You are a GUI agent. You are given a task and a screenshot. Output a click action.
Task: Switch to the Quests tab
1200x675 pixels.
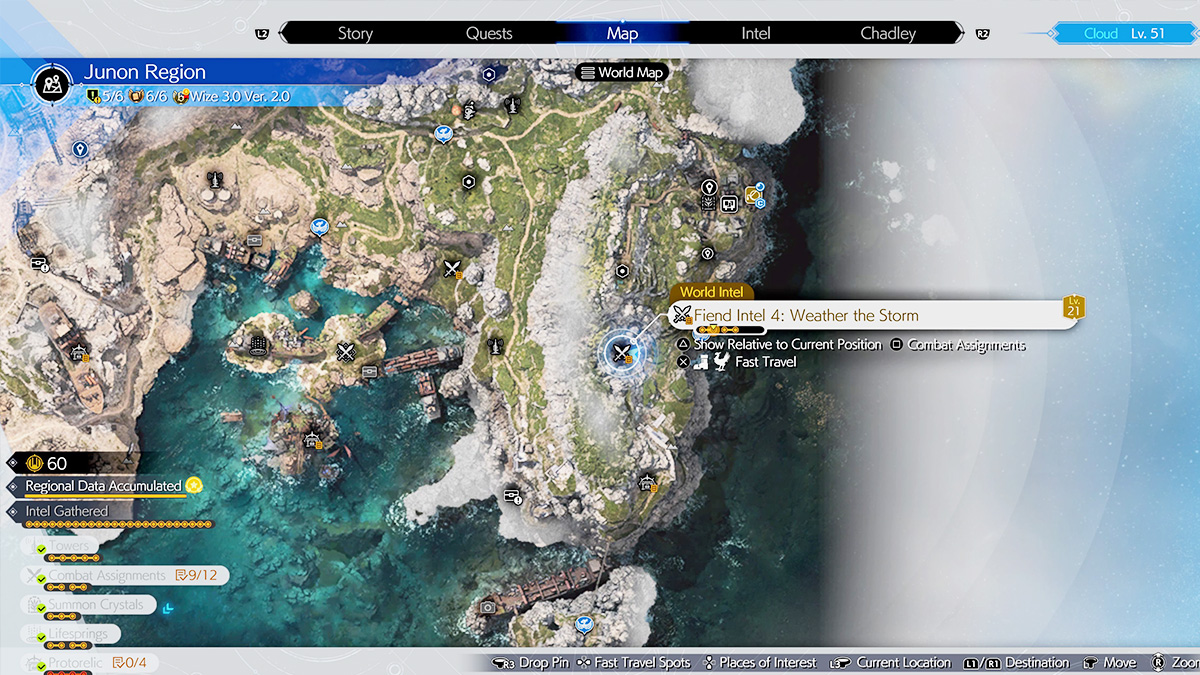tap(489, 33)
